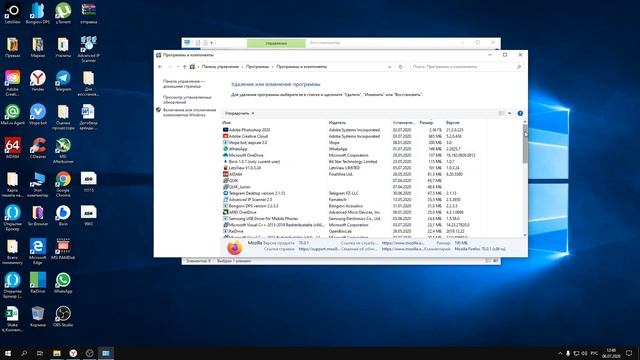Select the Bixin desktop icon

click(x=63, y=216)
